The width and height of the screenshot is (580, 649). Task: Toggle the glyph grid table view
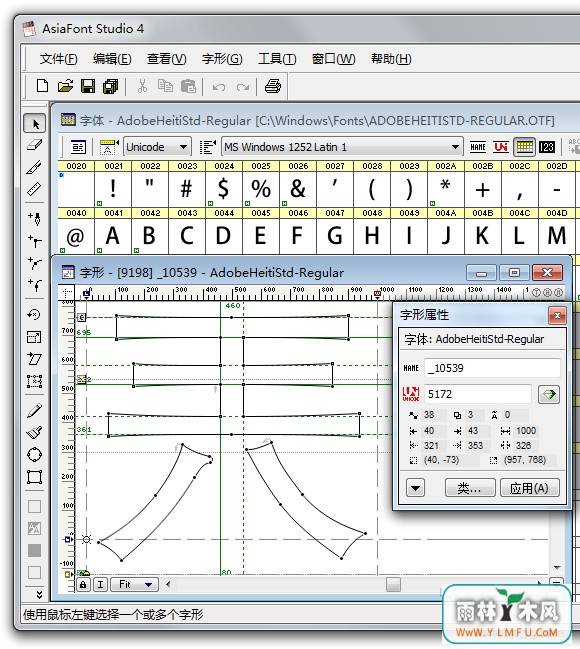525,147
